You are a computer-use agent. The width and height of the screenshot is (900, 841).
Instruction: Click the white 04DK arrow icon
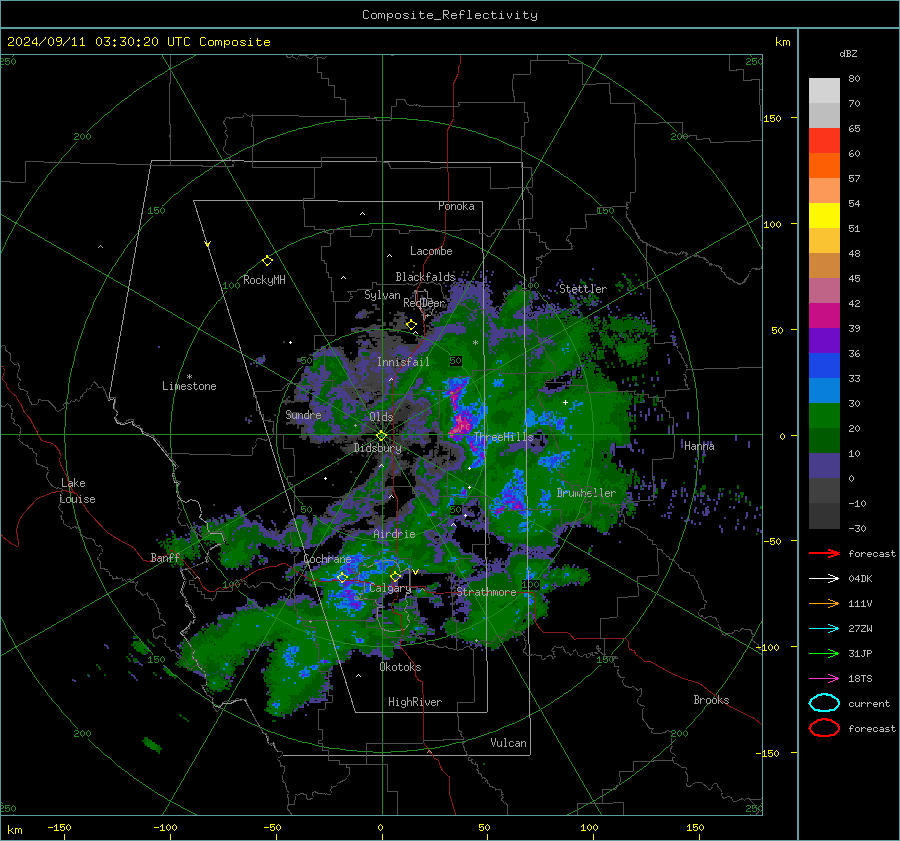[824, 579]
